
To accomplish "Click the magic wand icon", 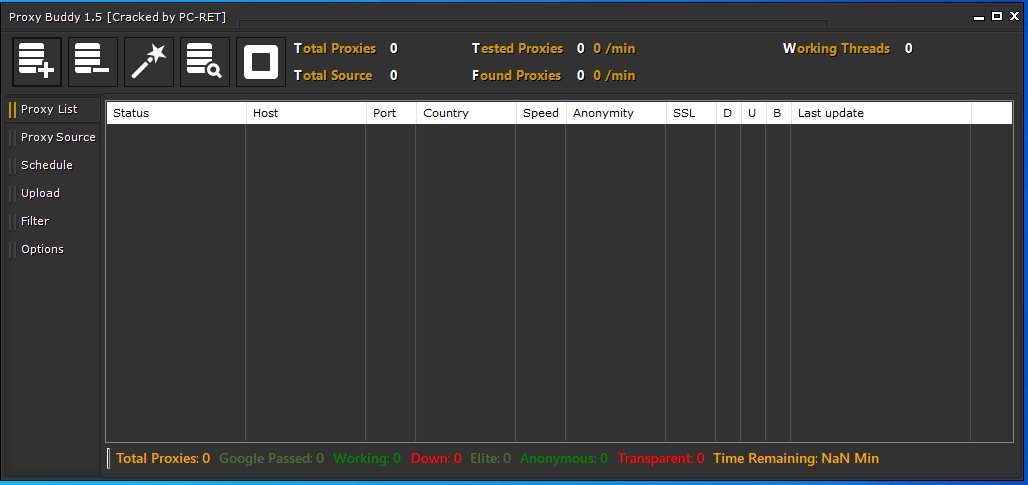I will point(149,62).
